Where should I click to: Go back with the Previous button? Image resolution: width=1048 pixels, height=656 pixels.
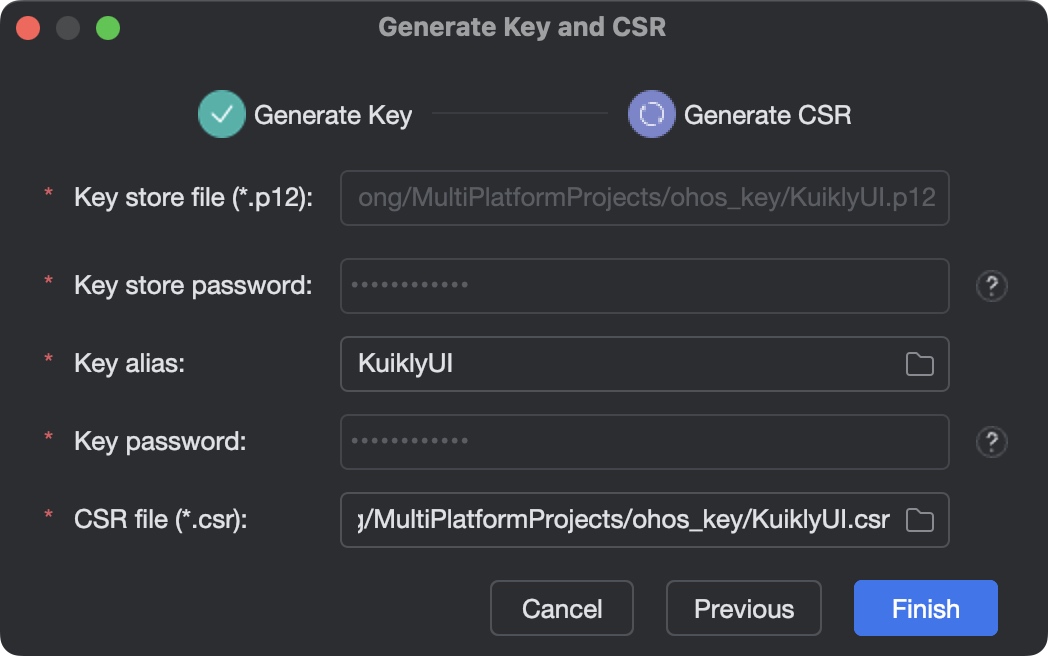click(x=743, y=608)
